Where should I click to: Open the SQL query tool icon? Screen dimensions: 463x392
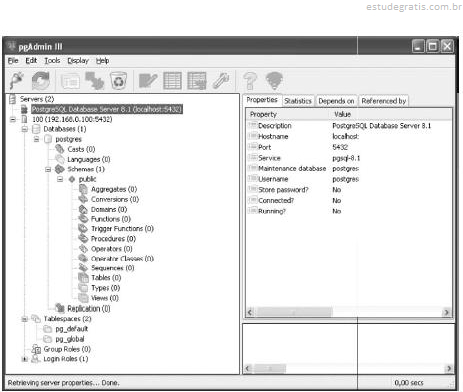pyautogui.click(x=148, y=81)
